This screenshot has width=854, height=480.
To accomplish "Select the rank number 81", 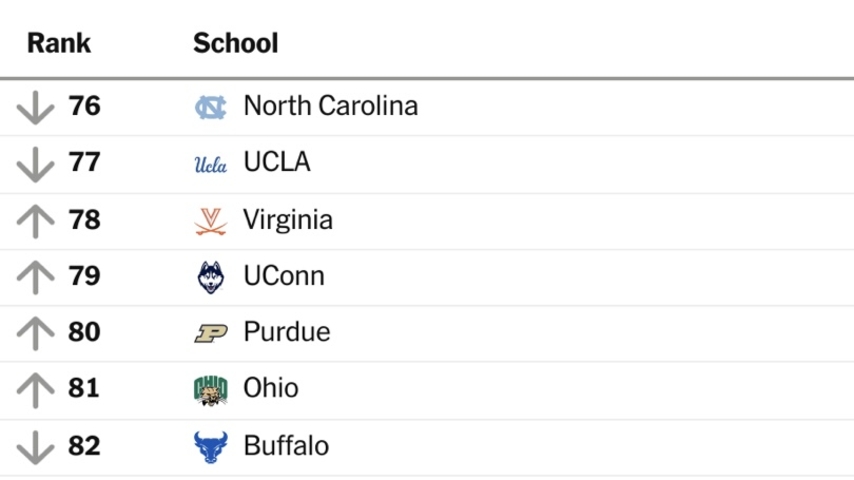I will click(84, 388).
